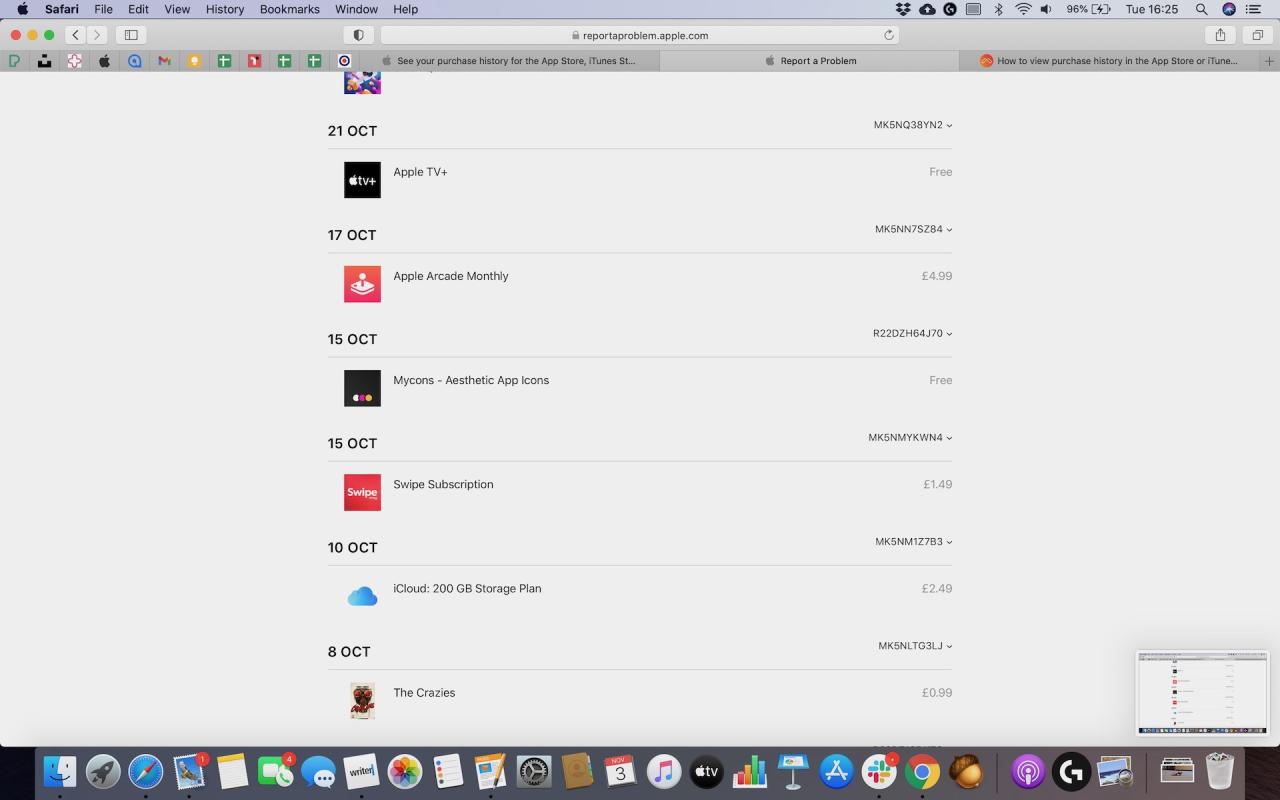Click the iCloud: 200 GB Storage Plan title
Viewport: 1280px width, 800px height.
467,588
